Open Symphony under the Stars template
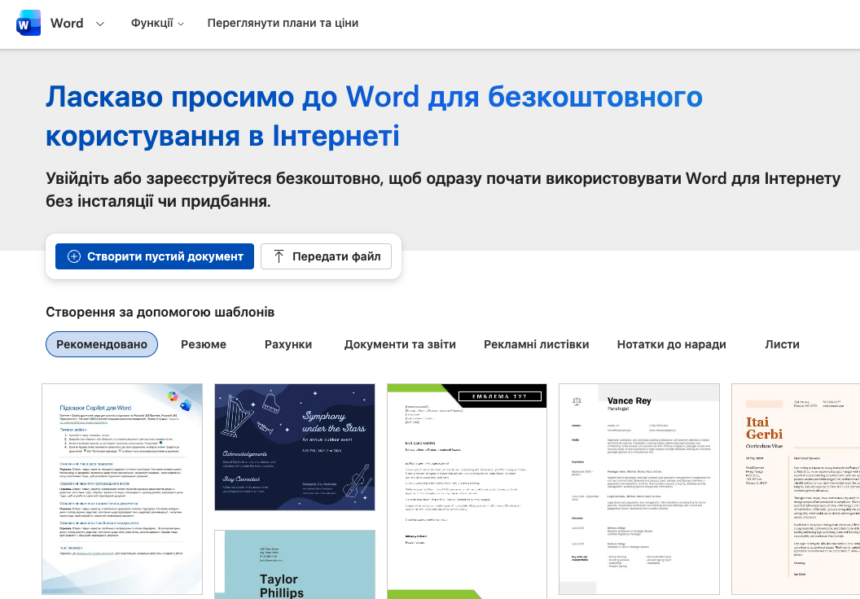Viewport: 860px width, 599px height. [295, 447]
